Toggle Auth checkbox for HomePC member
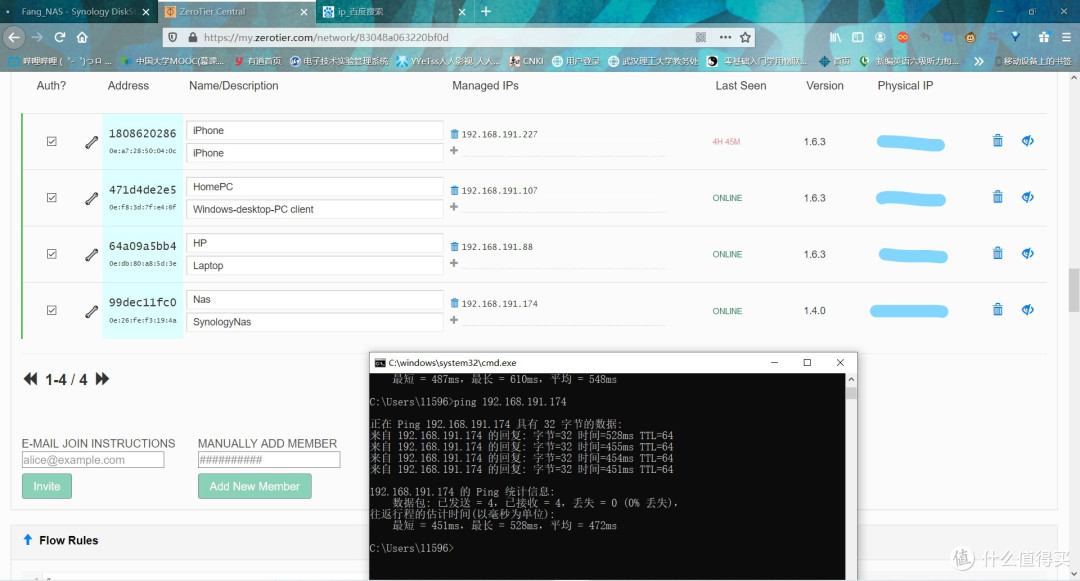The width and height of the screenshot is (1080, 581). (x=52, y=198)
